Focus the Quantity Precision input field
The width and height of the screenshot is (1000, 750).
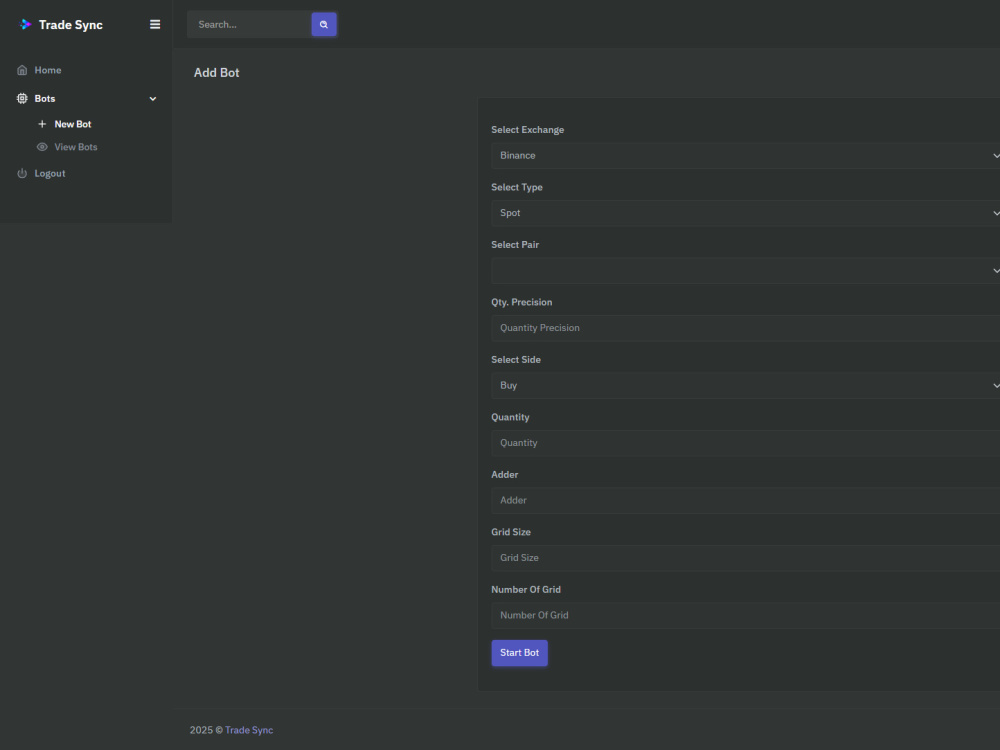pos(746,328)
